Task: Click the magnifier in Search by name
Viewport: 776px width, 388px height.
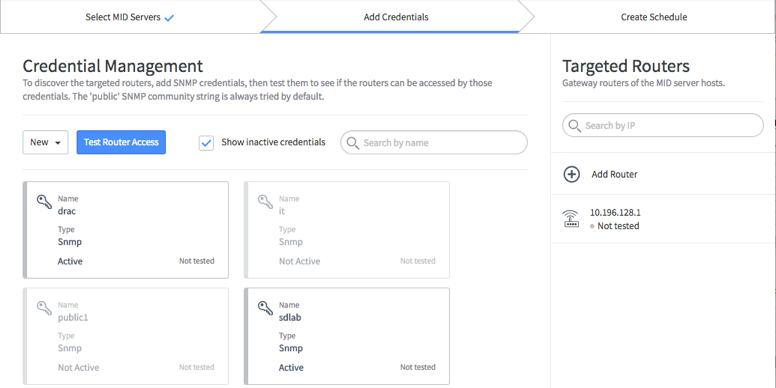Action: pyautogui.click(x=352, y=143)
